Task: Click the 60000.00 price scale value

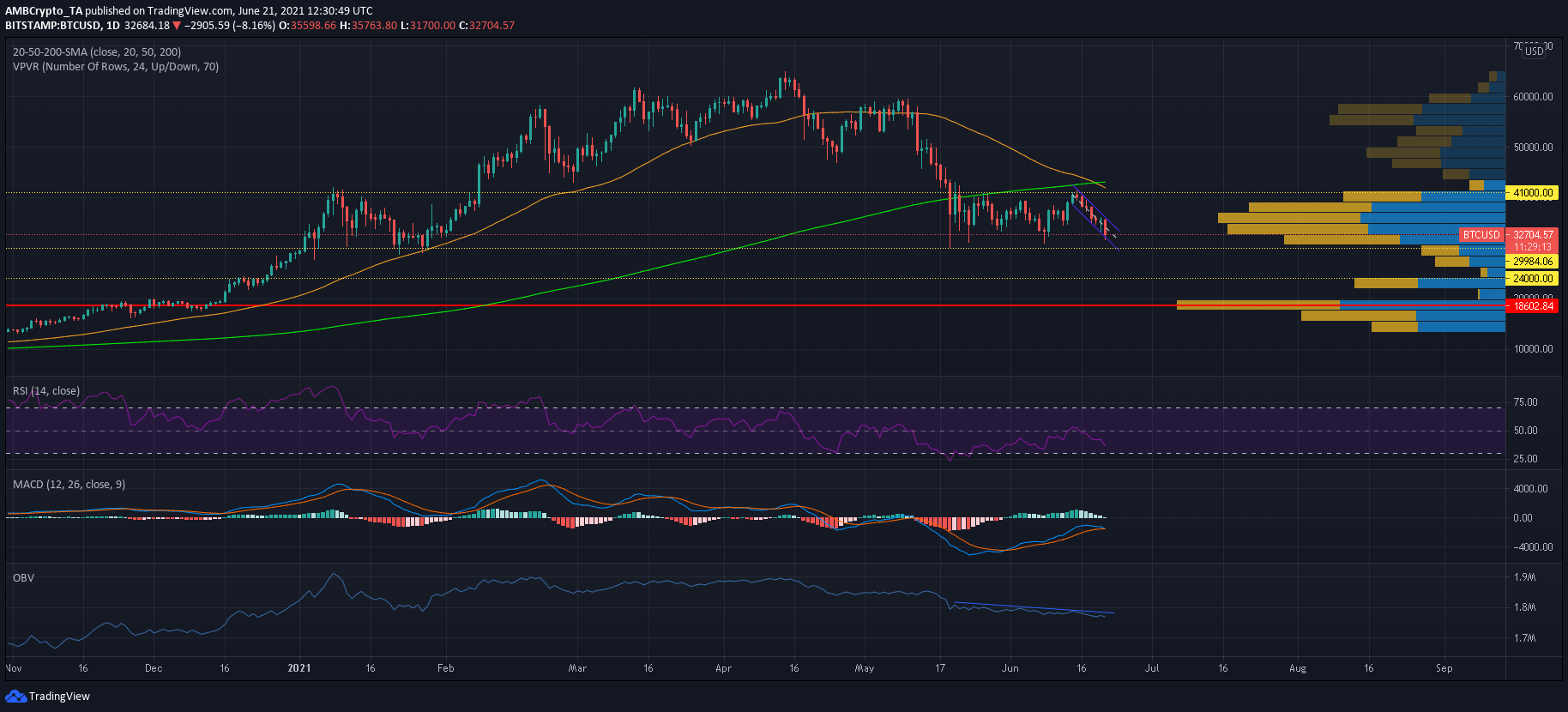Action: (1533, 97)
